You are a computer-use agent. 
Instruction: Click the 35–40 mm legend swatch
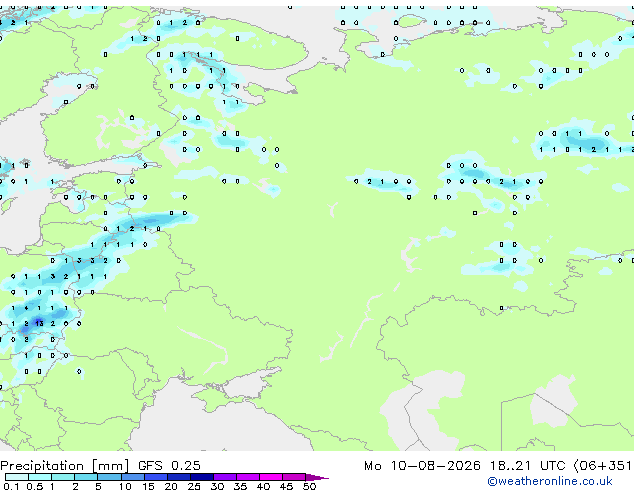point(248,477)
